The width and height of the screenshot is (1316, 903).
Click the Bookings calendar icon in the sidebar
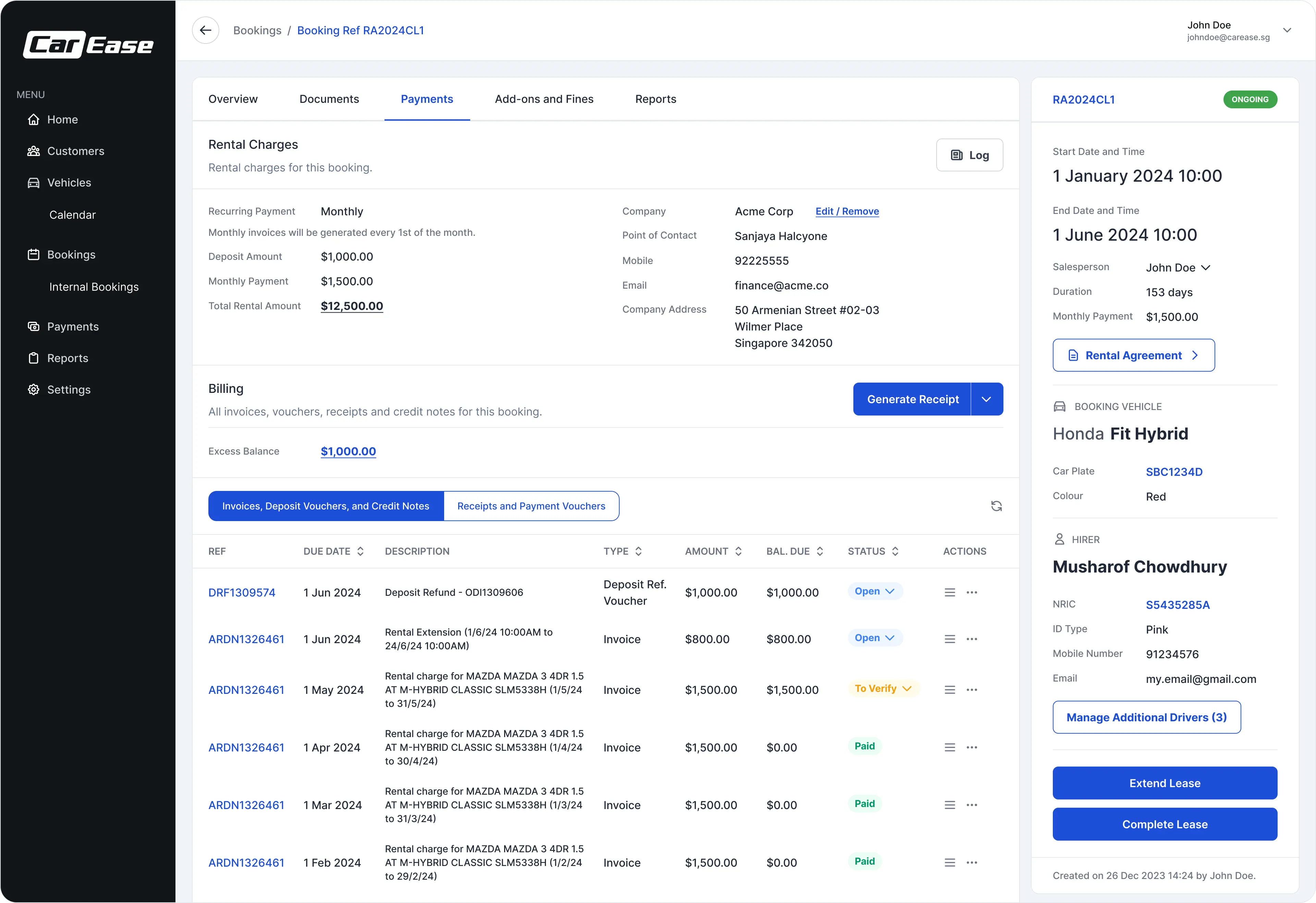(x=33, y=254)
